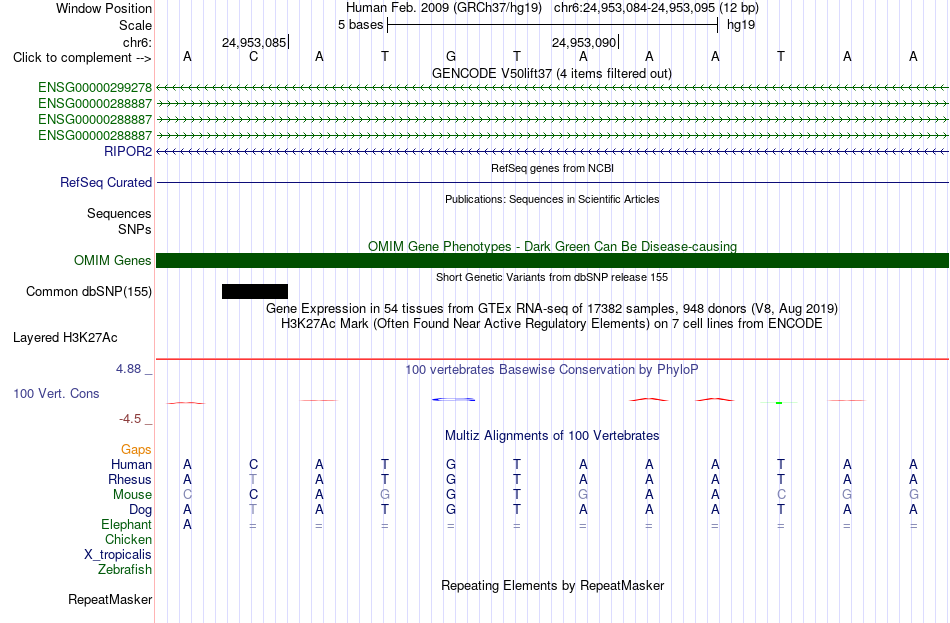The width and height of the screenshot is (950, 623).
Task: Click the black Common dbSNP variant block
Action: tap(254, 292)
